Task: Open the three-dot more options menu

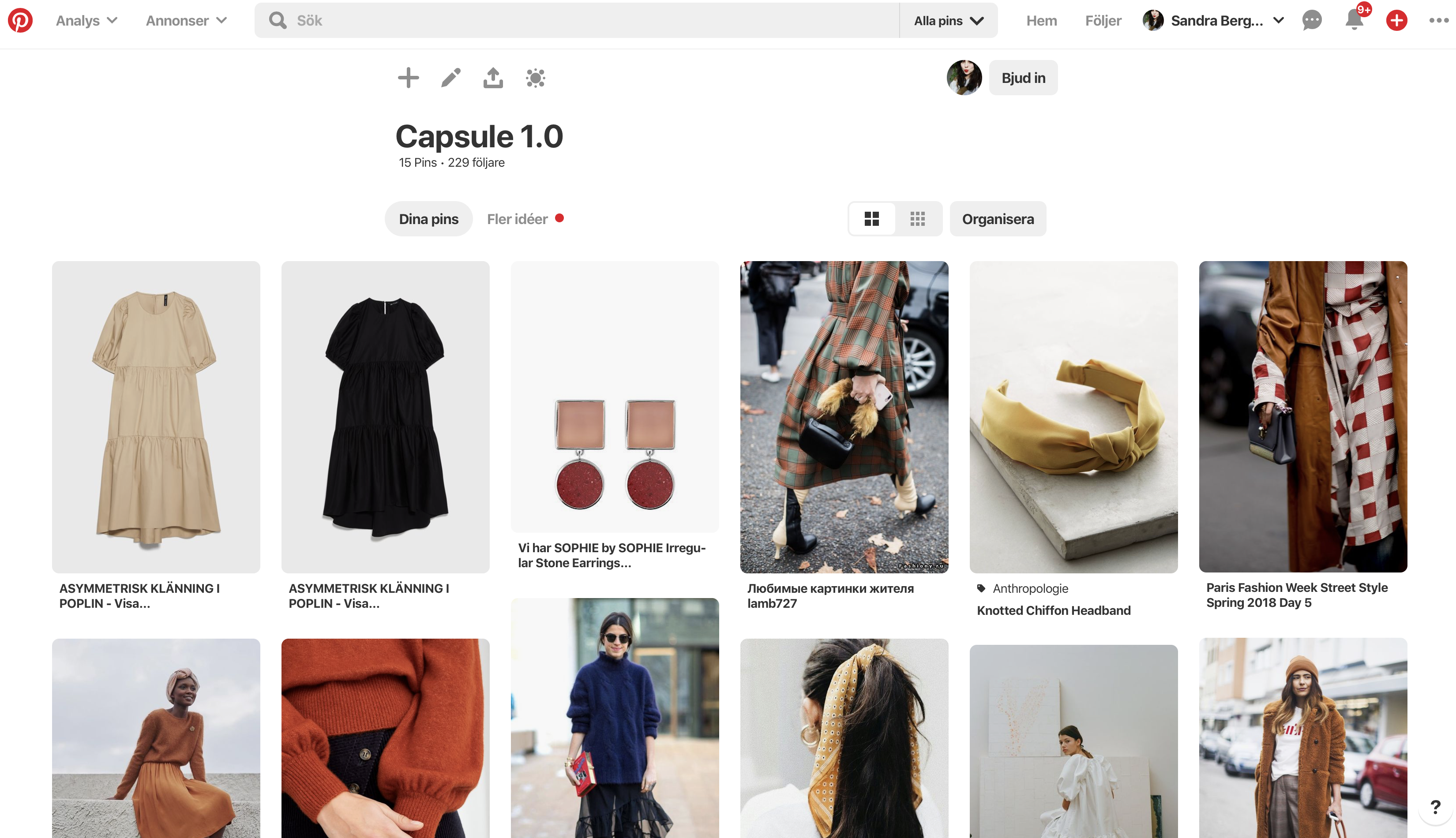Action: click(1438, 20)
